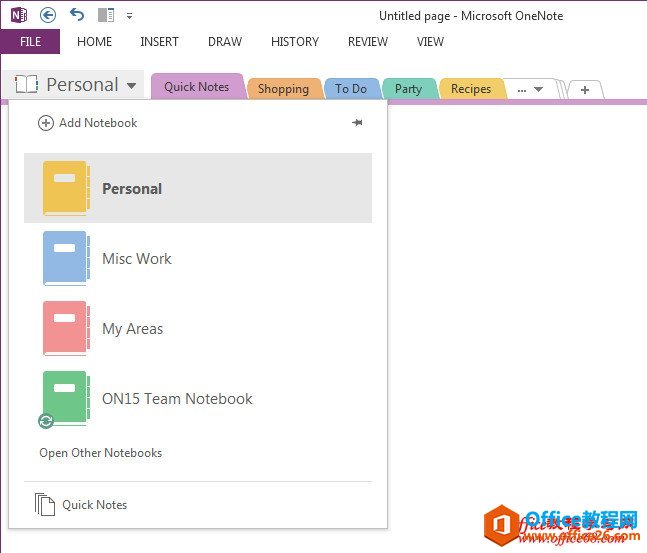Click the Undo arrow icon
The image size is (647, 553).
pos(77,15)
